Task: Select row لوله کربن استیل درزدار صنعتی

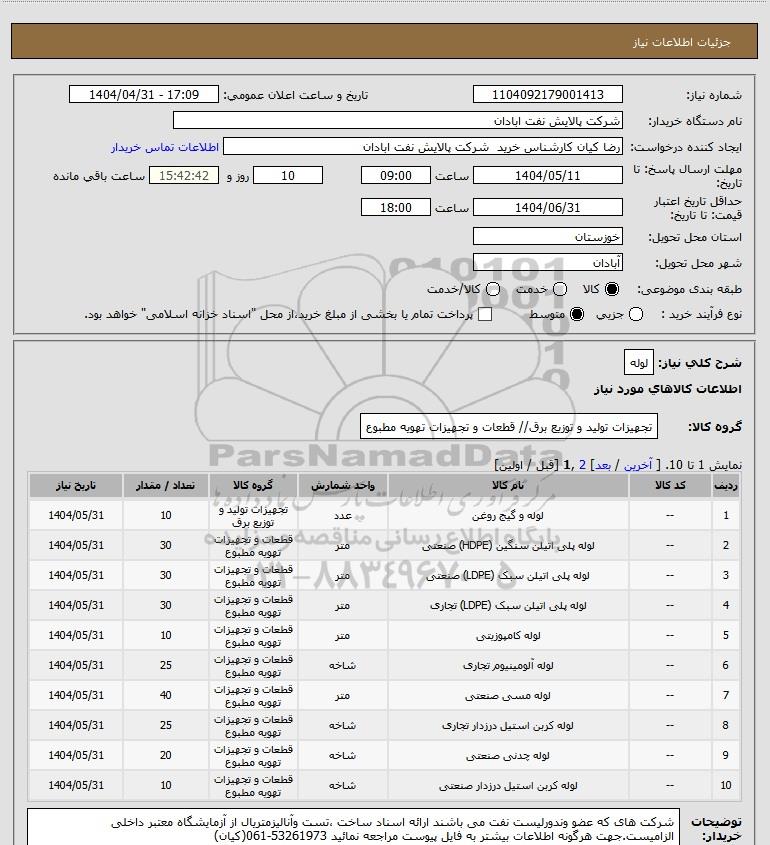Action: pyautogui.click(x=385, y=786)
